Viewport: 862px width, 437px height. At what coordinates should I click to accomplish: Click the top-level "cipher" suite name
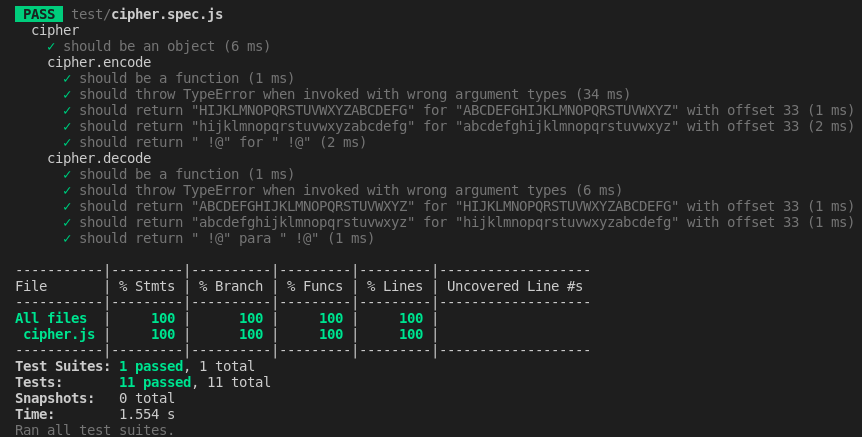[55, 30]
